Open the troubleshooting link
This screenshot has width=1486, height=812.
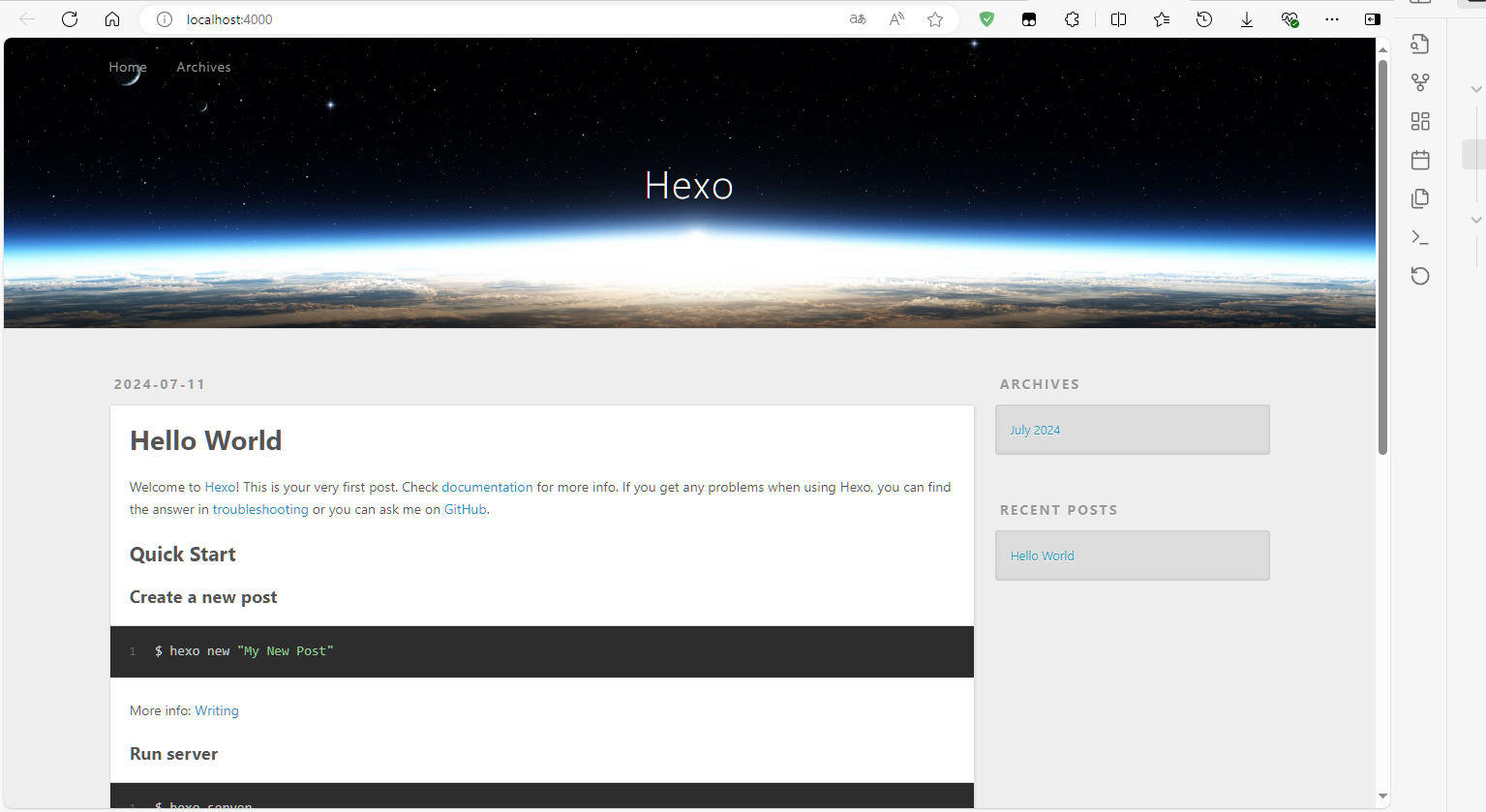[260, 509]
